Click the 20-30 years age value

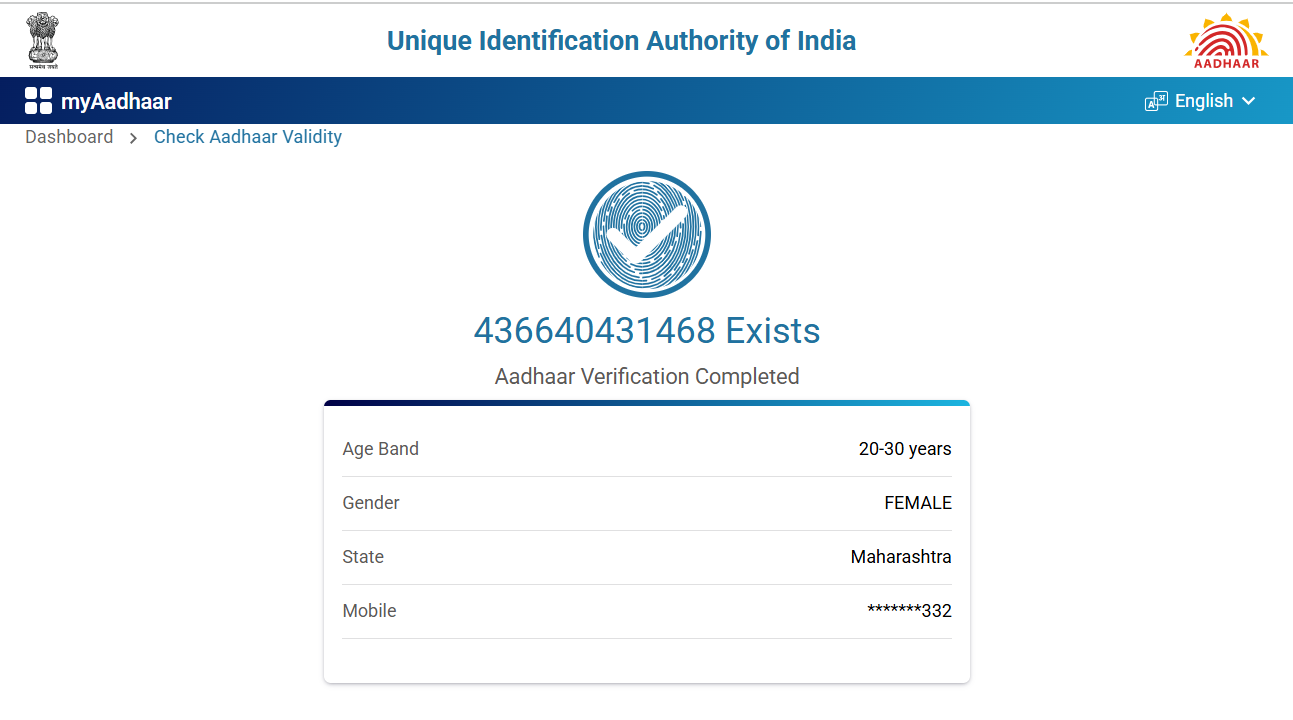[905, 449]
